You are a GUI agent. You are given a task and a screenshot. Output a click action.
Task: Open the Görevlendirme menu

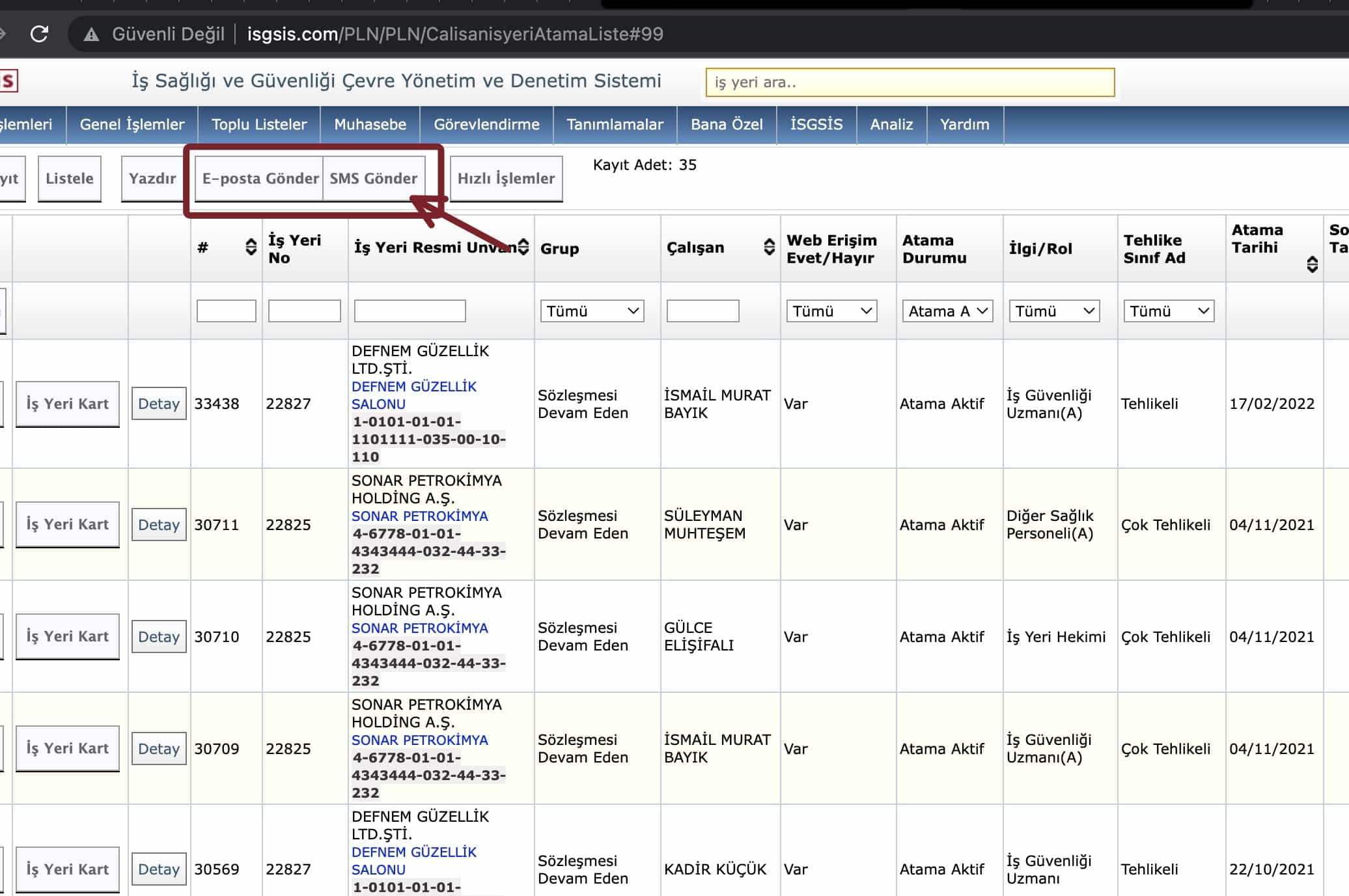tap(486, 124)
